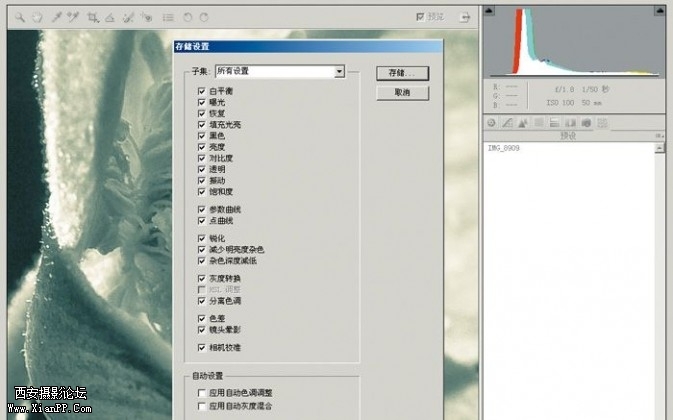Open the 子集 dropdown list
Screen dimensions: 673x420
340,72
